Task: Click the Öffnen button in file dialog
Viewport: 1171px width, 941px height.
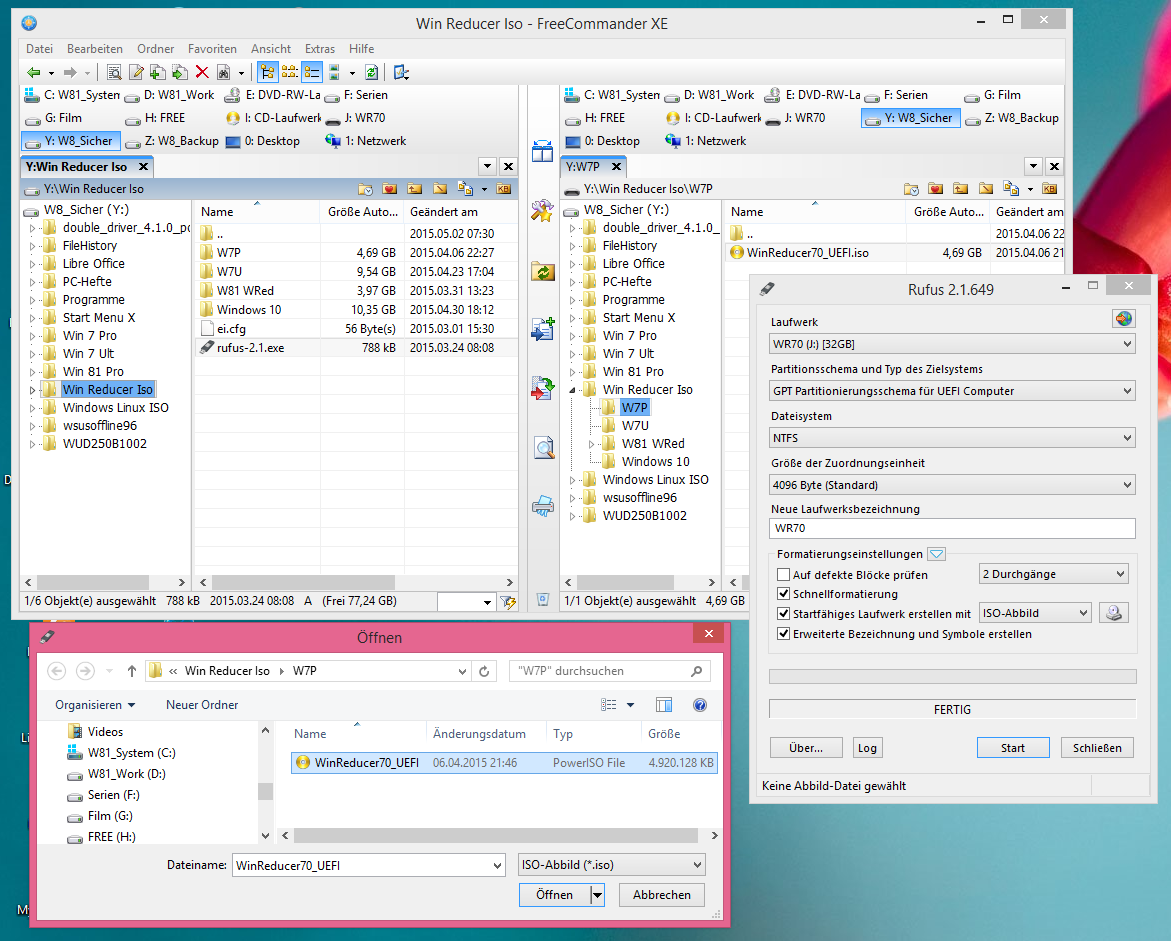Action: click(x=554, y=895)
